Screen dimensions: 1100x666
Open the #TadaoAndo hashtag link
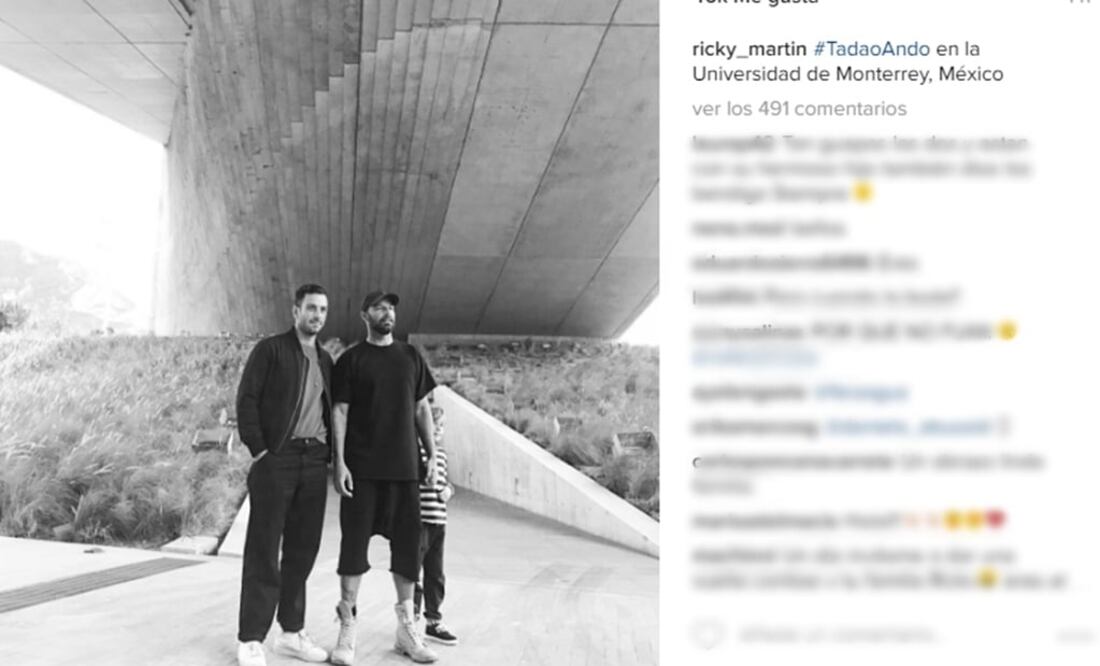coord(871,49)
